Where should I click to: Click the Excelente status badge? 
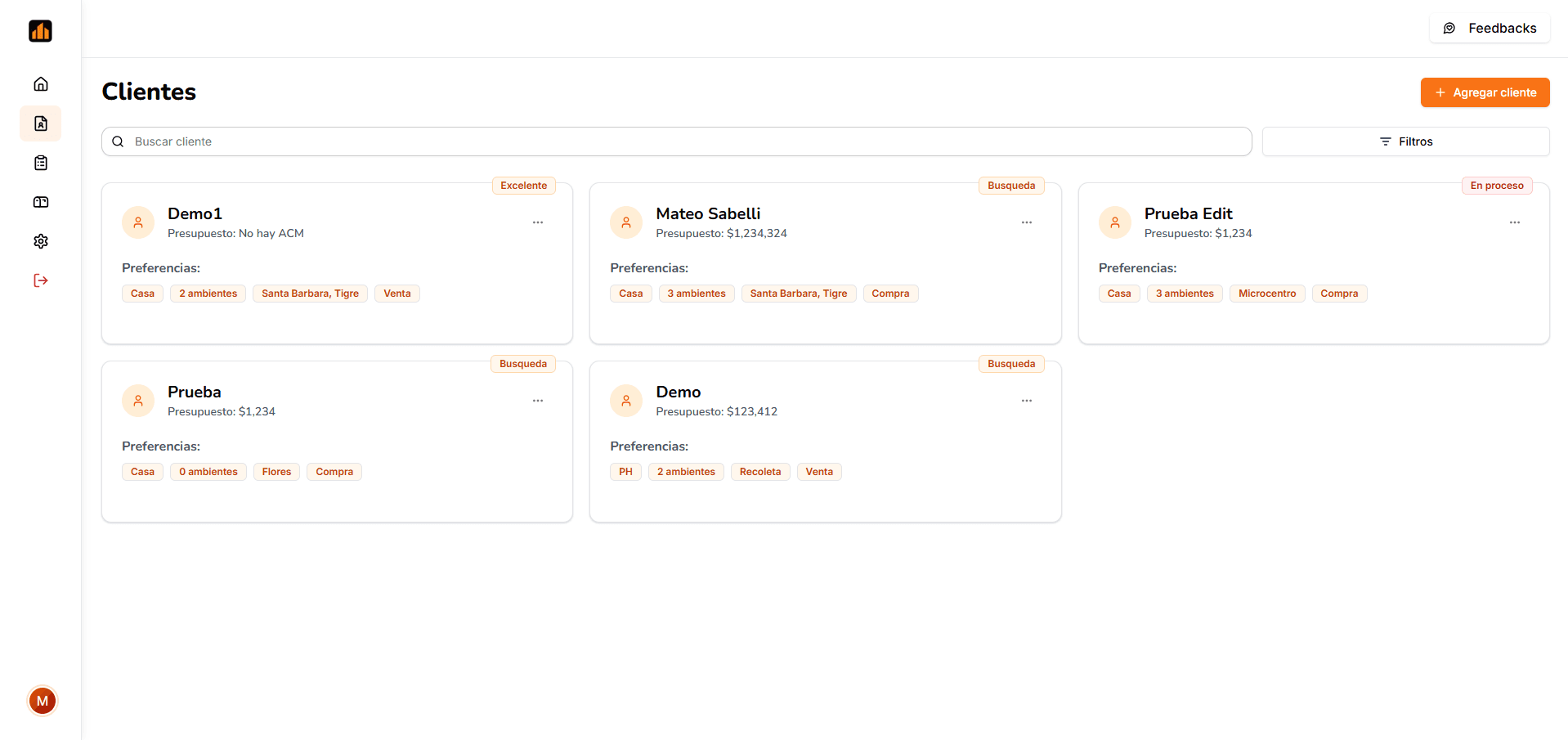coord(523,186)
